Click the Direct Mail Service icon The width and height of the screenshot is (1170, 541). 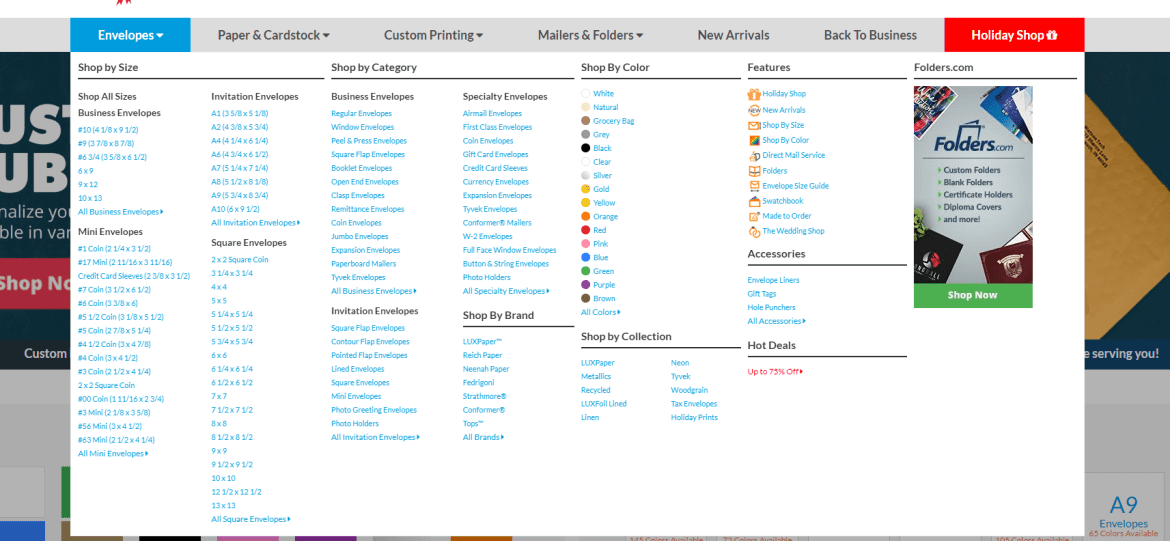754,156
